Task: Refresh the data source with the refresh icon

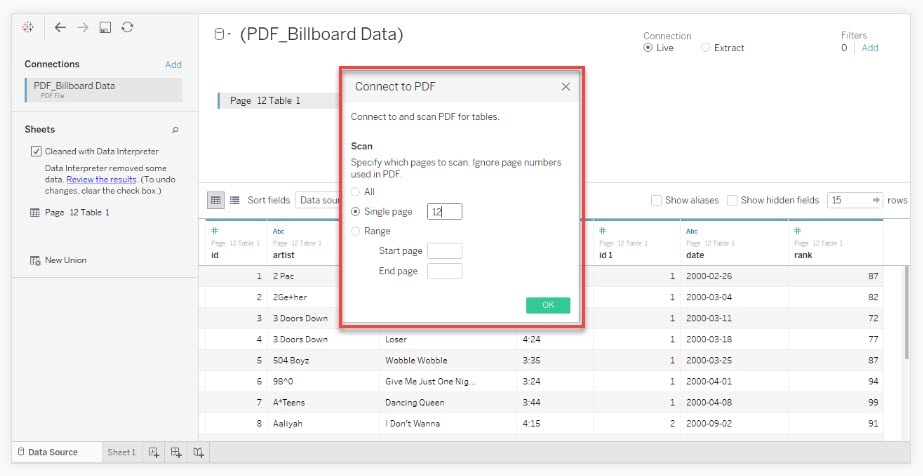Action: (x=127, y=27)
